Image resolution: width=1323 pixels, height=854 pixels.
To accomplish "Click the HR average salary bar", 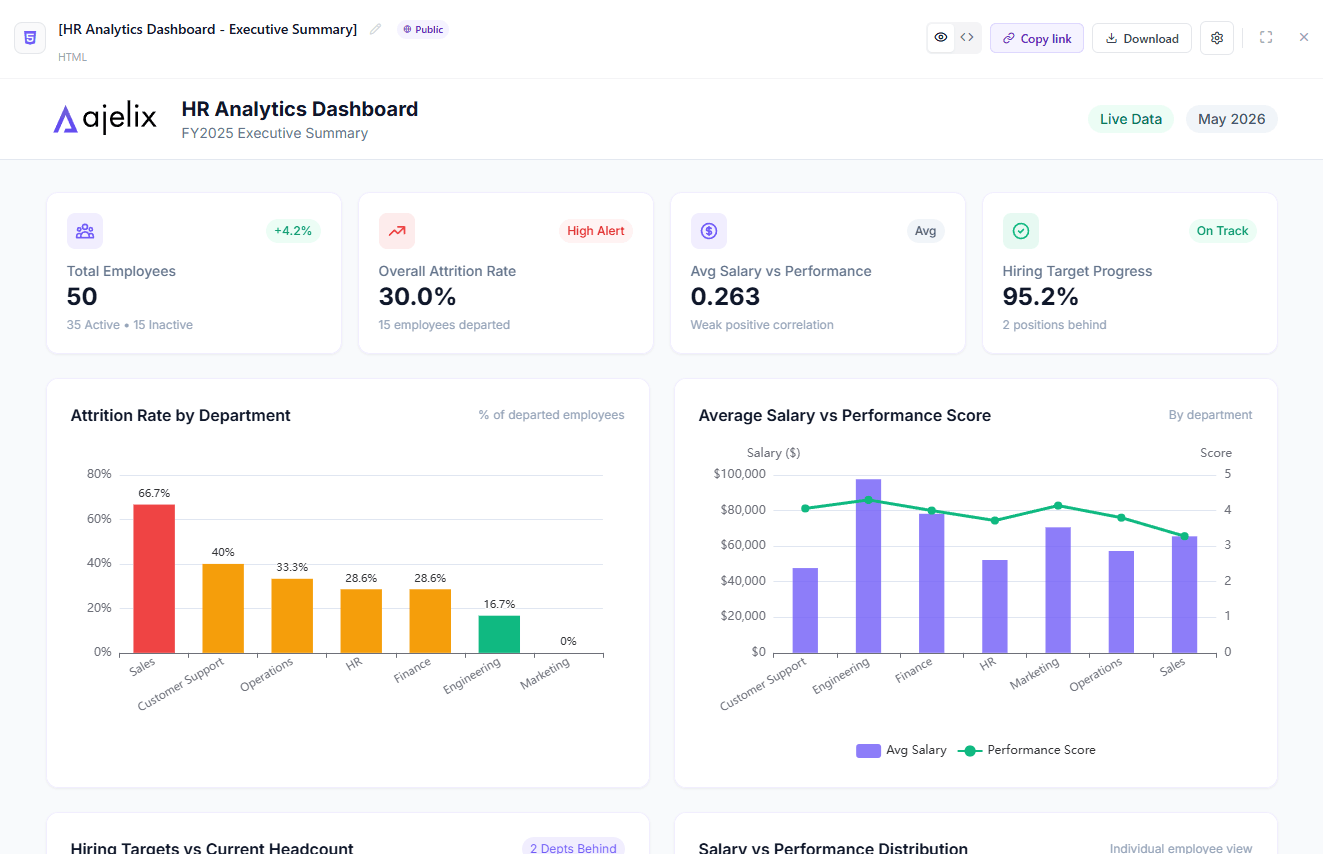I will 995,606.
